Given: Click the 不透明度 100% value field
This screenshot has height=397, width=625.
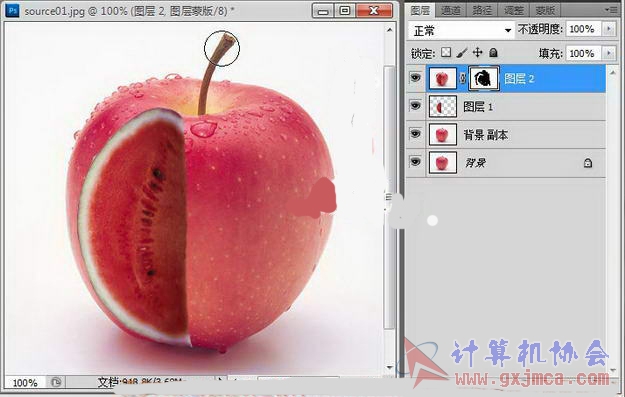Looking at the screenshot, I should [583, 29].
